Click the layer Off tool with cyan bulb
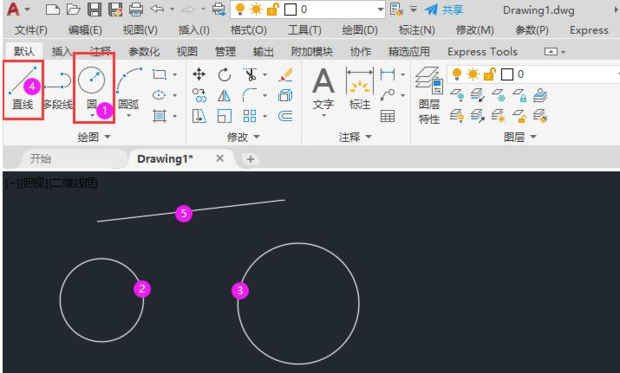This screenshot has height=373, width=620. [457, 95]
